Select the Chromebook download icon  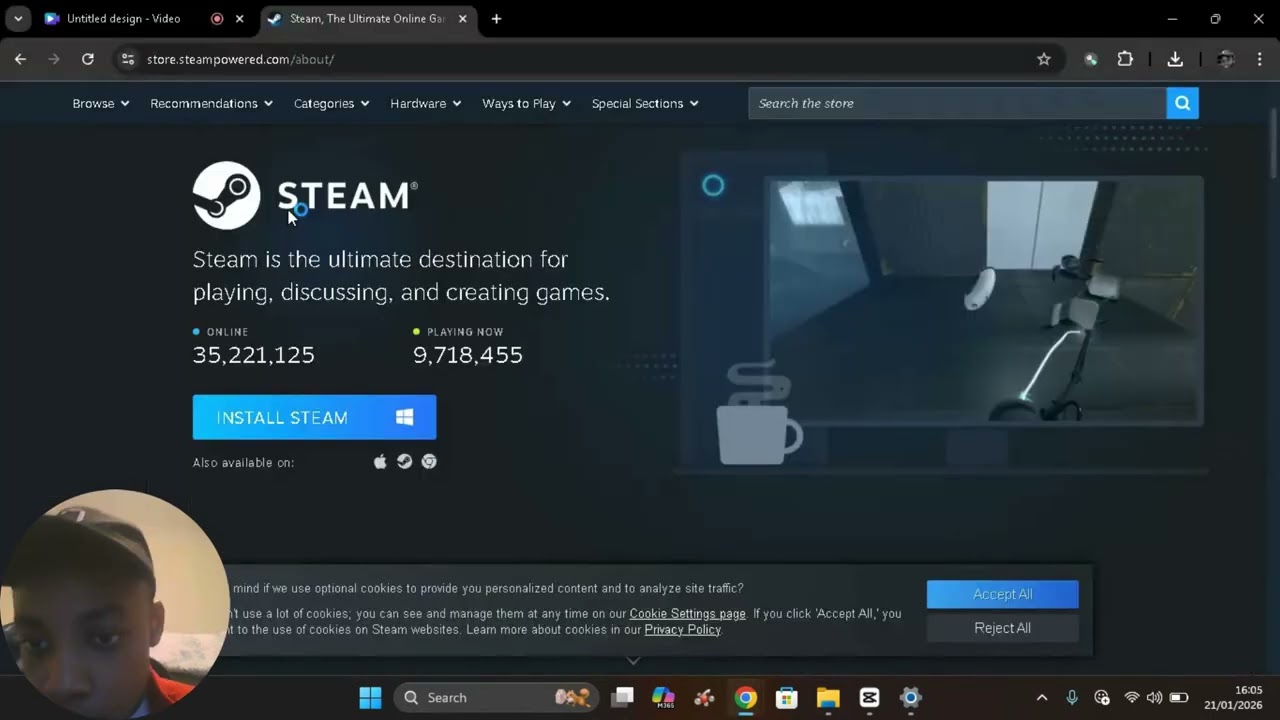(429, 462)
